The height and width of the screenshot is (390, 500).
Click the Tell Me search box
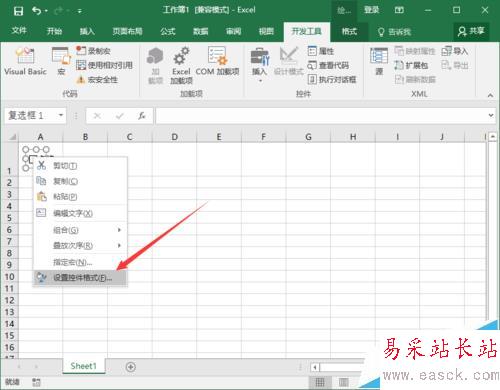click(394, 32)
